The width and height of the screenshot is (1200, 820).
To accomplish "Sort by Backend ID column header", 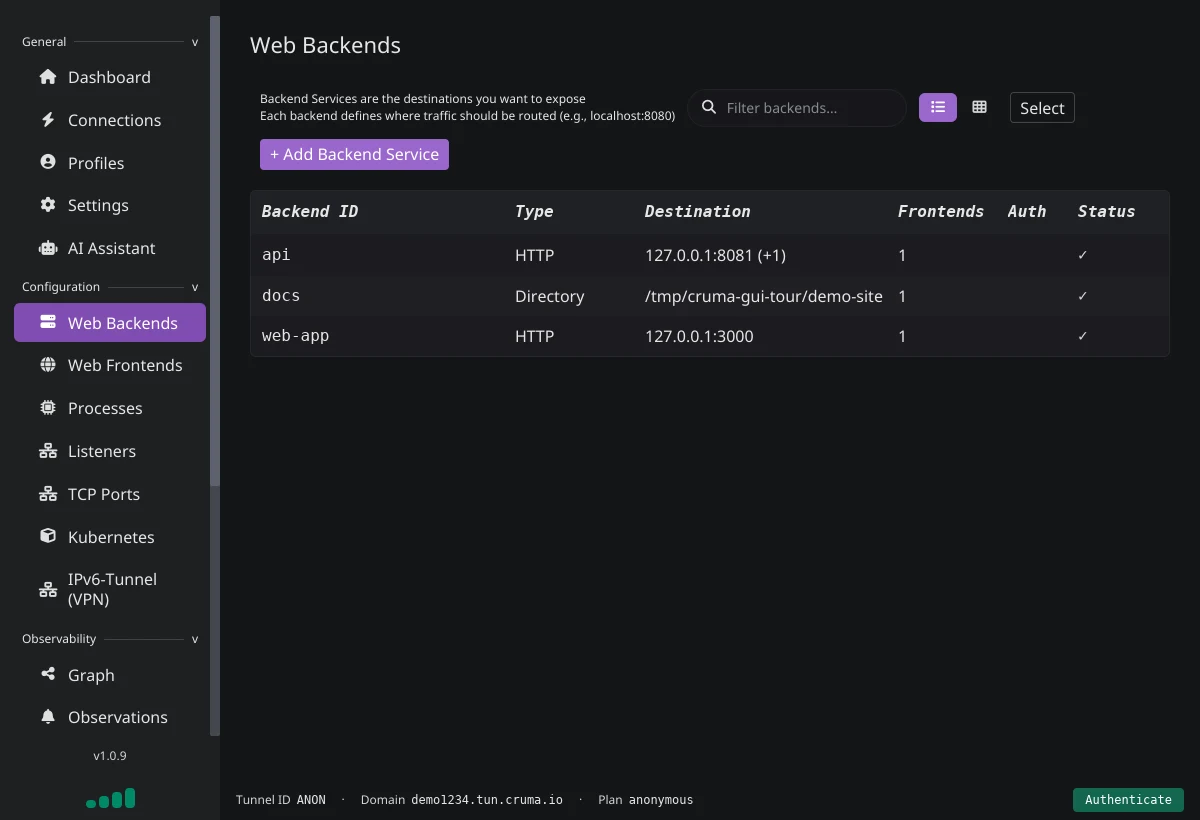I will click(310, 211).
